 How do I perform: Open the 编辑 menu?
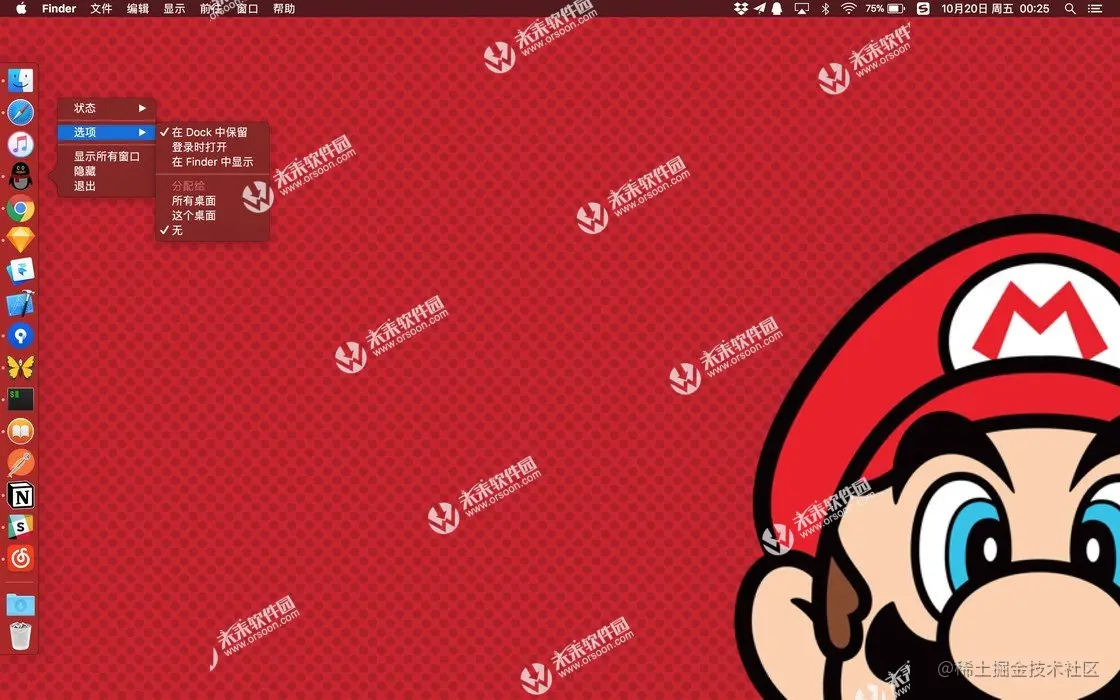tap(138, 9)
